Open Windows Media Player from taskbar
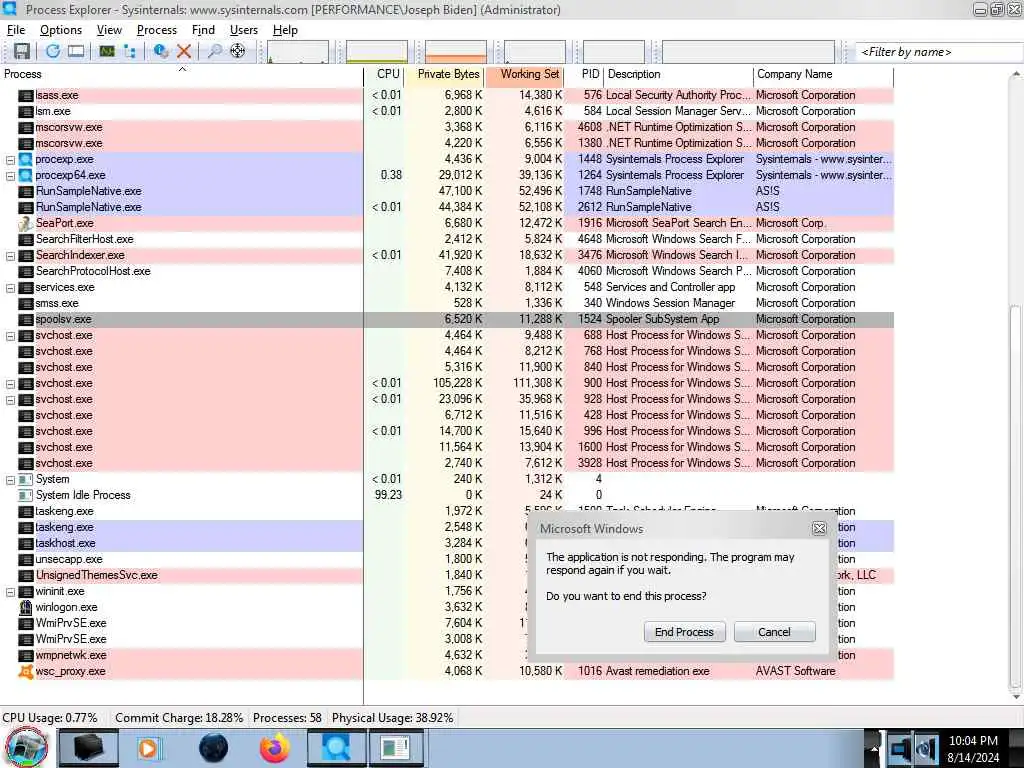1024x768 pixels. (148, 748)
